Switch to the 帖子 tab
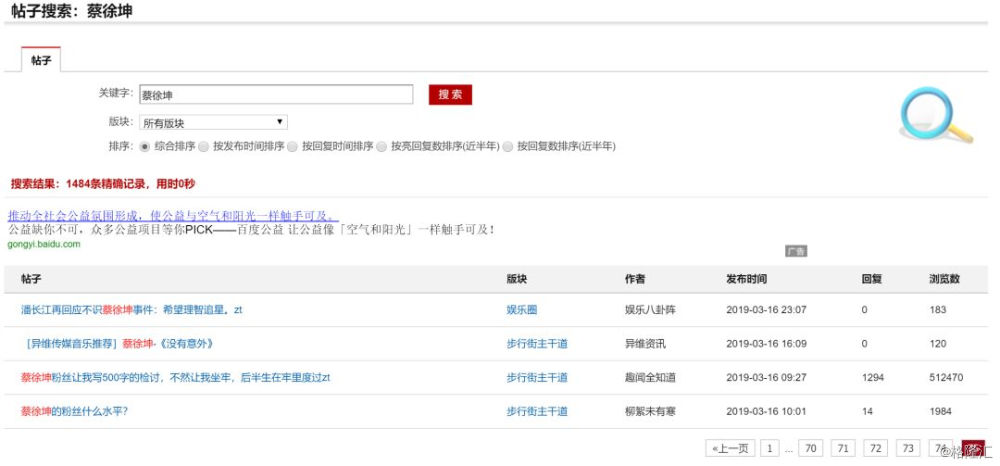Screen dimensions: 1000x466 pyautogui.click(x=41, y=60)
